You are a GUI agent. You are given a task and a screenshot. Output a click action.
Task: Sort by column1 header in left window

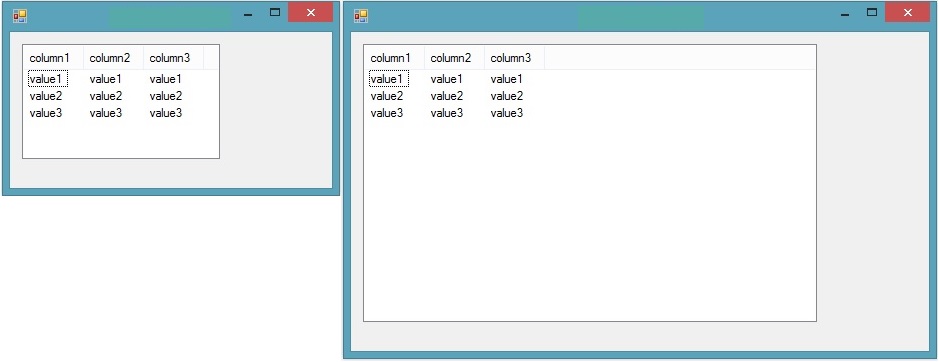(53, 58)
